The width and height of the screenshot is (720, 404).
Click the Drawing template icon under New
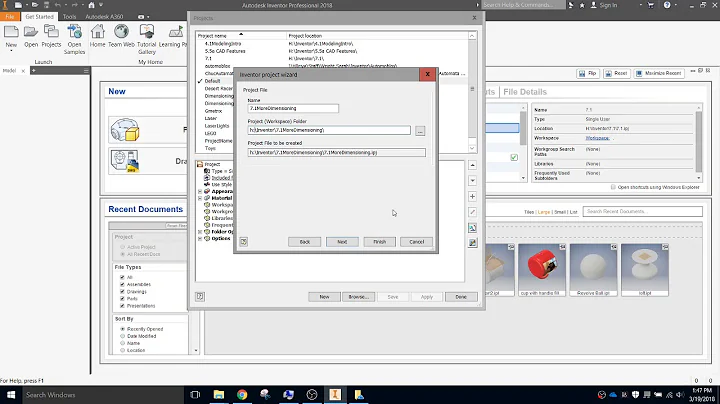coord(125,161)
